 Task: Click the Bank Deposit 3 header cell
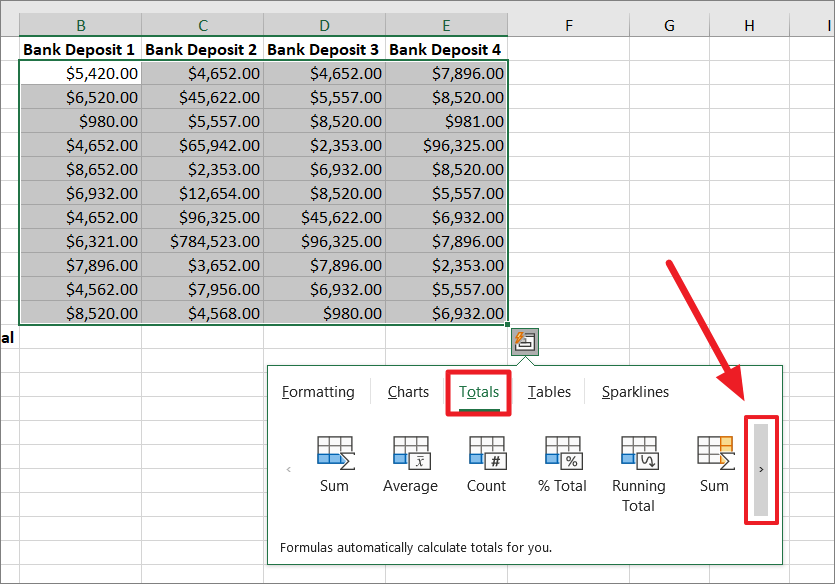click(x=325, y=49)
